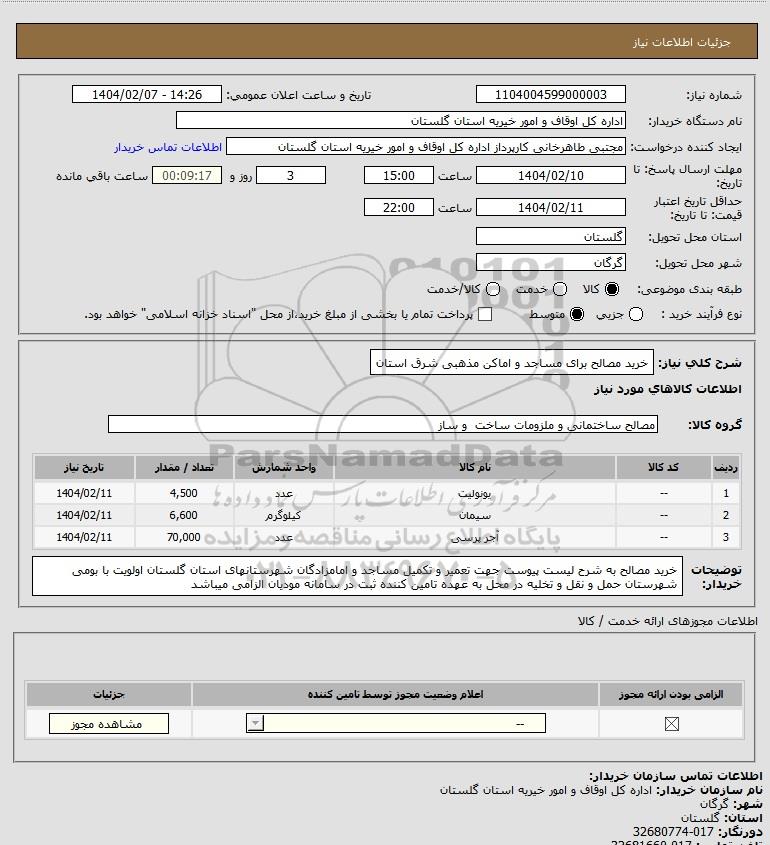The height and width of the screenshot is (845, 770).
Task: Click the واحد شمارش column header
Action: 284,467
